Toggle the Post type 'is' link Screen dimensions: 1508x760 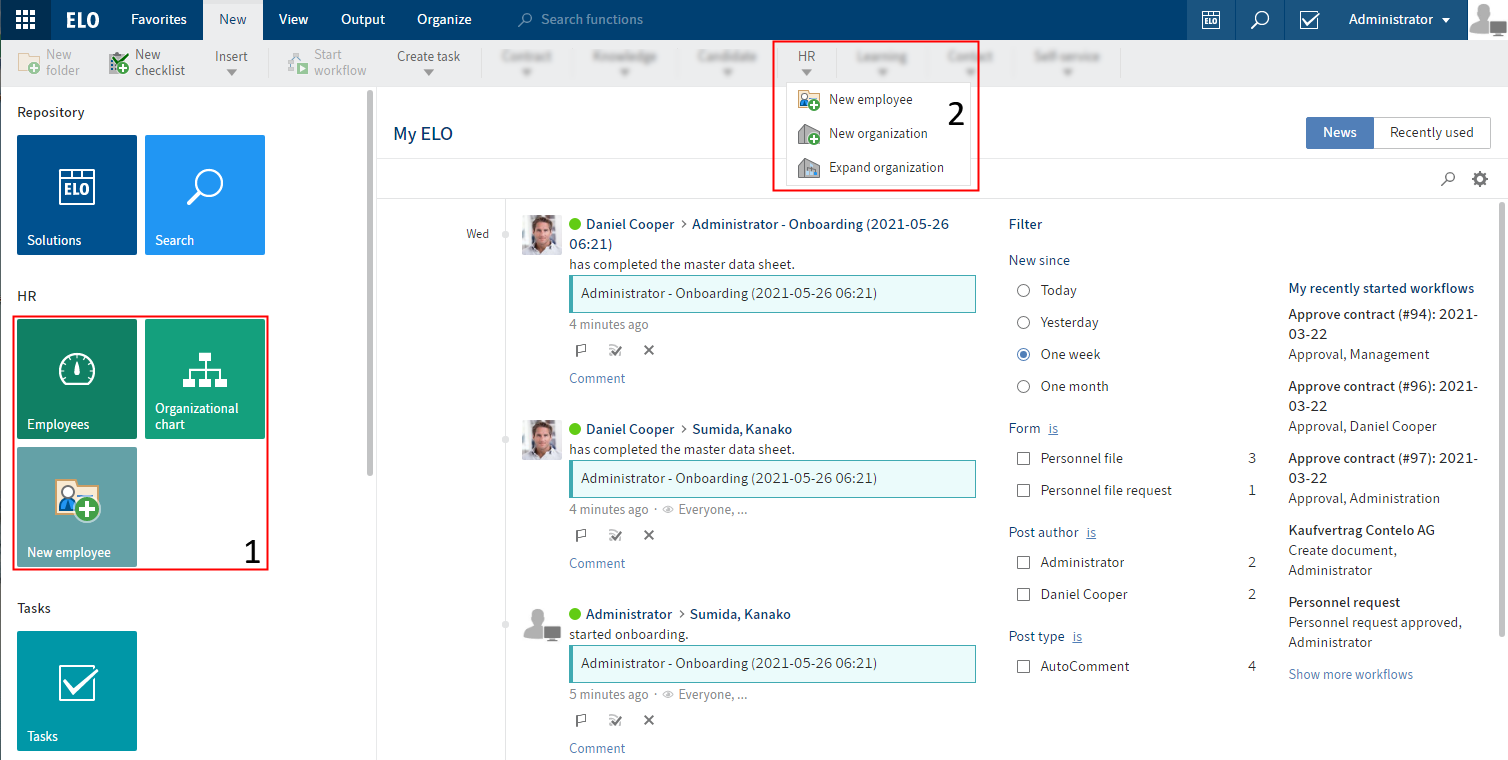pos(1077,636)
